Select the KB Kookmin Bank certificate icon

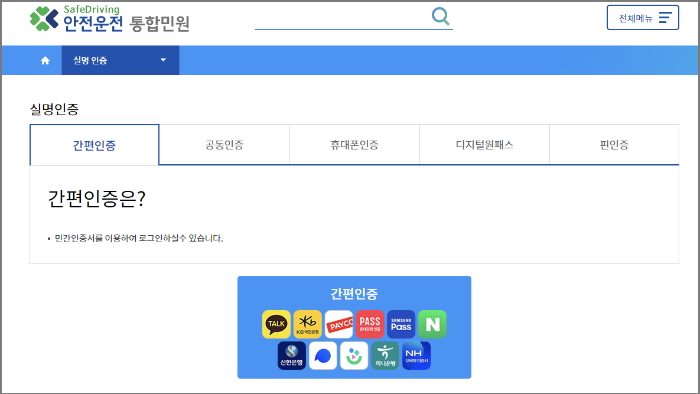pos(308,324)
